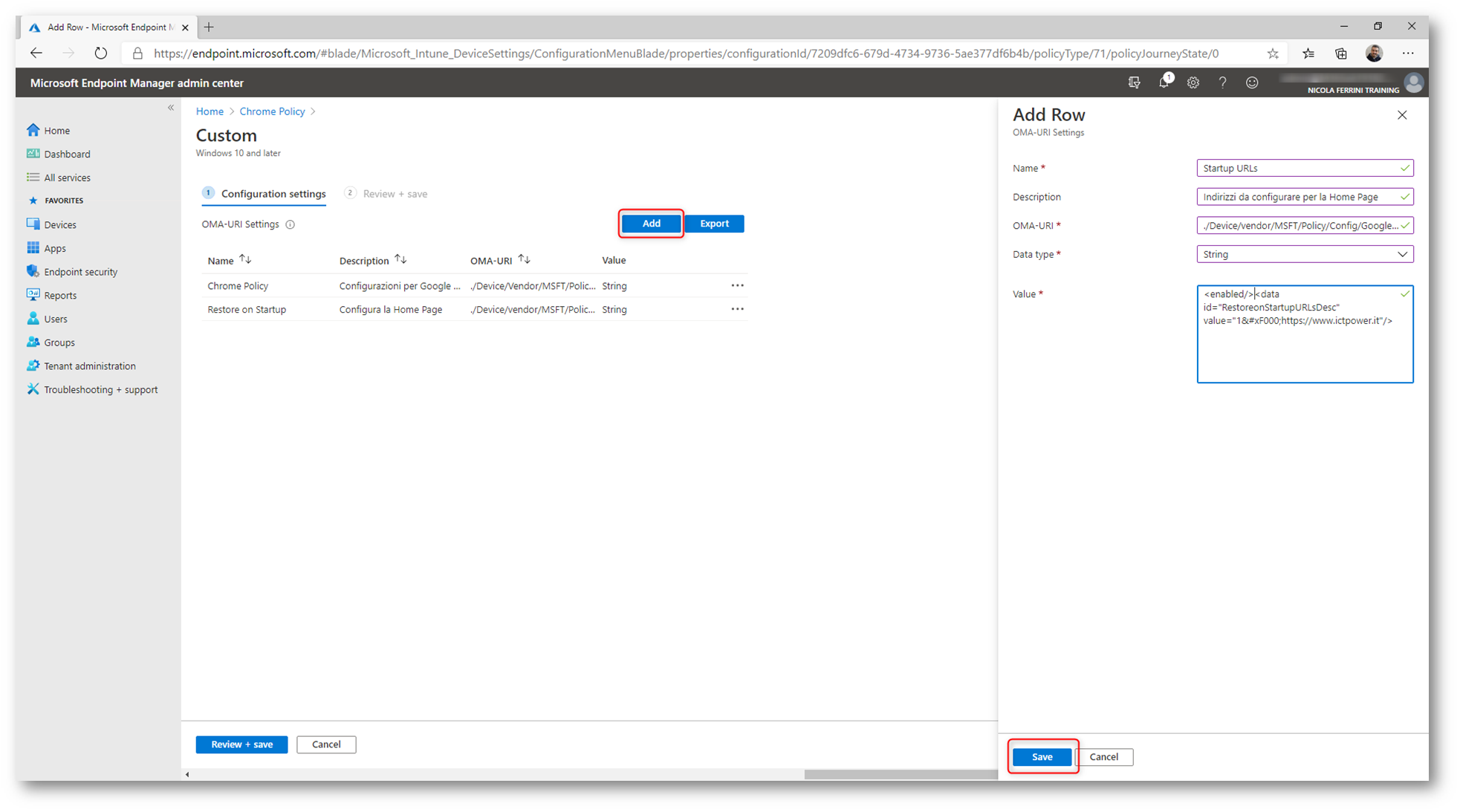Click the horizontal scrollbar thumb
Image resolution: width=1460 pixels, height=812 pixels.
(901, 774)
